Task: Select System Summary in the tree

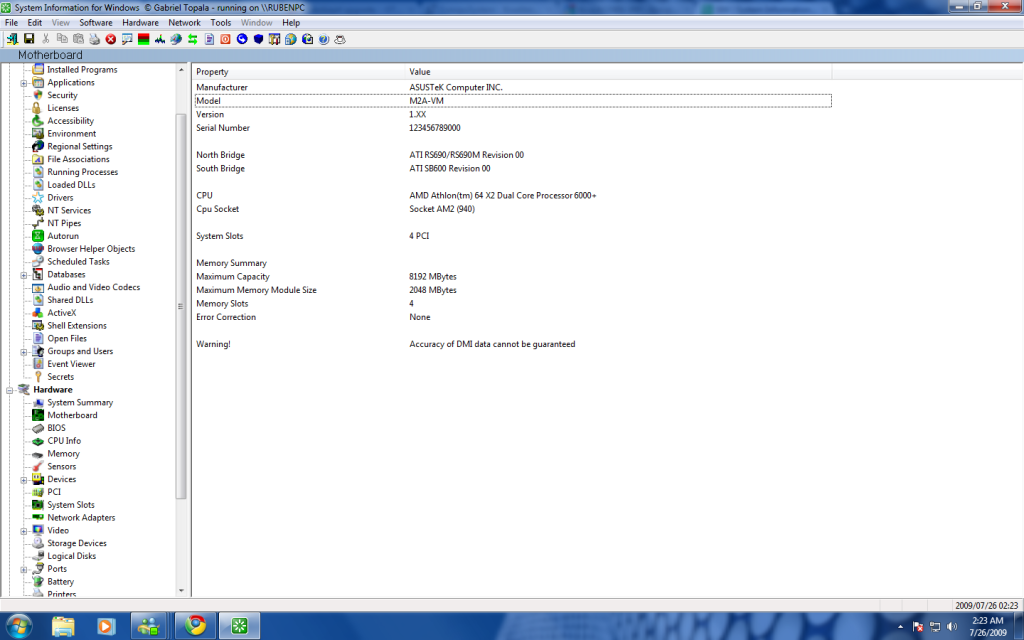Action: (80, 402)
